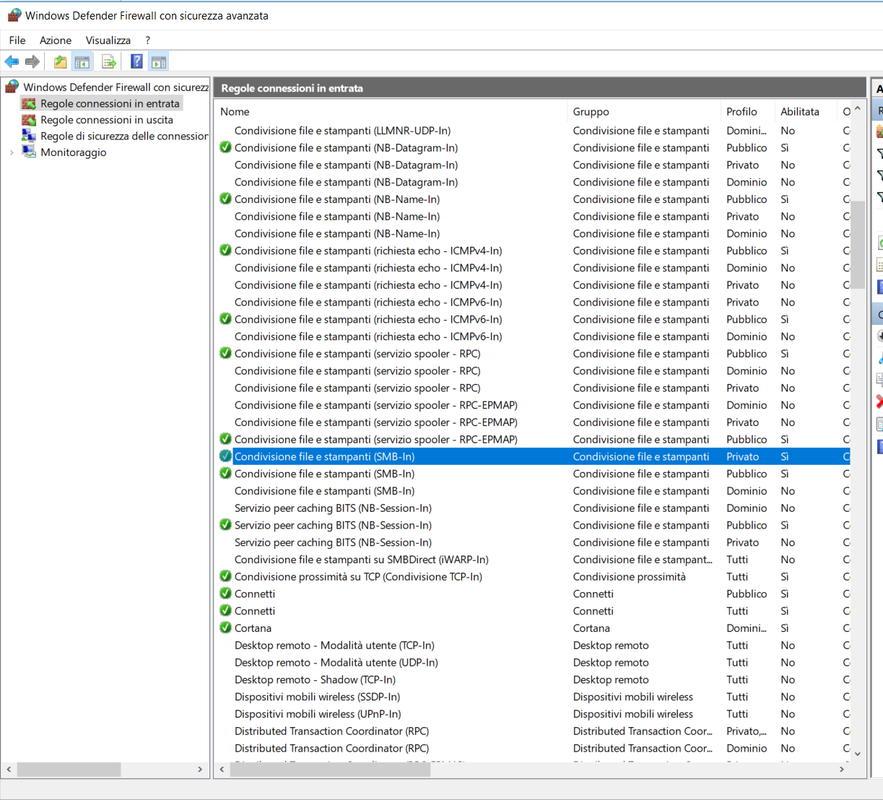Select Dispositivi mobili wireless (SSDP-In) rule
Image resolution: width=883 pixels, height=800 pixels.
pos(317,697)
